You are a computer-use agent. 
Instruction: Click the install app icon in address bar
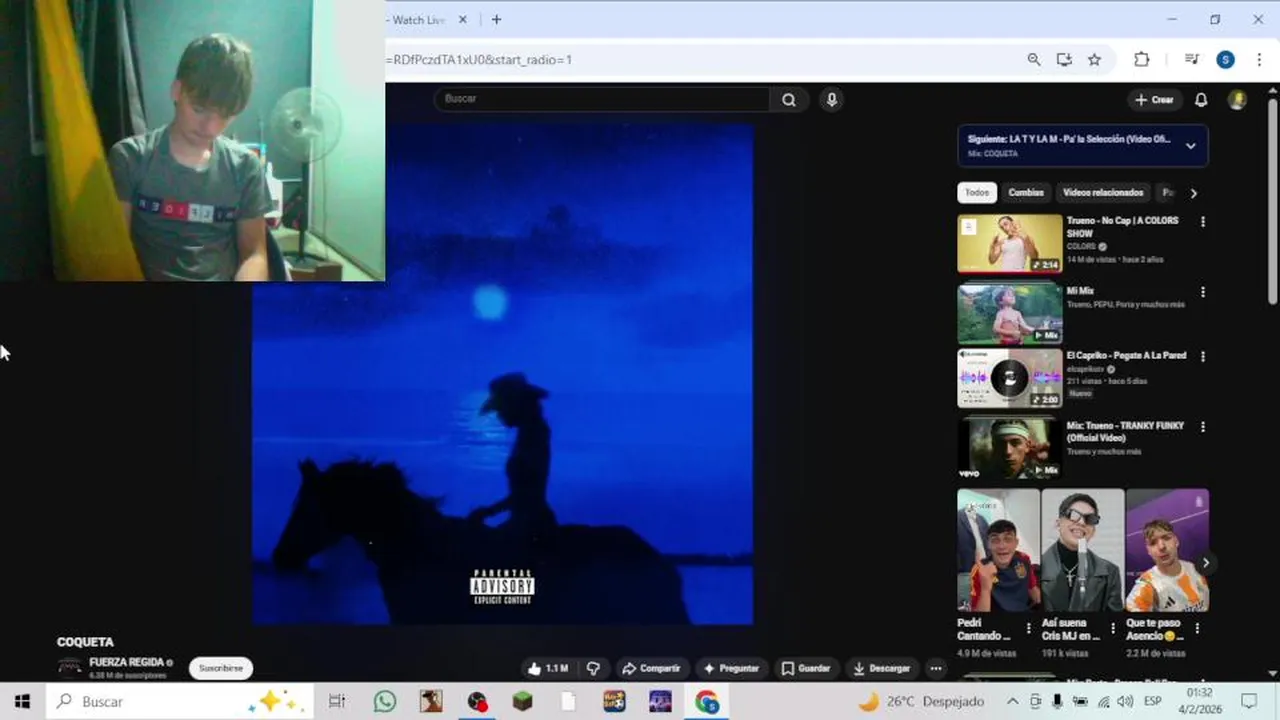(x=1064, y=59)
